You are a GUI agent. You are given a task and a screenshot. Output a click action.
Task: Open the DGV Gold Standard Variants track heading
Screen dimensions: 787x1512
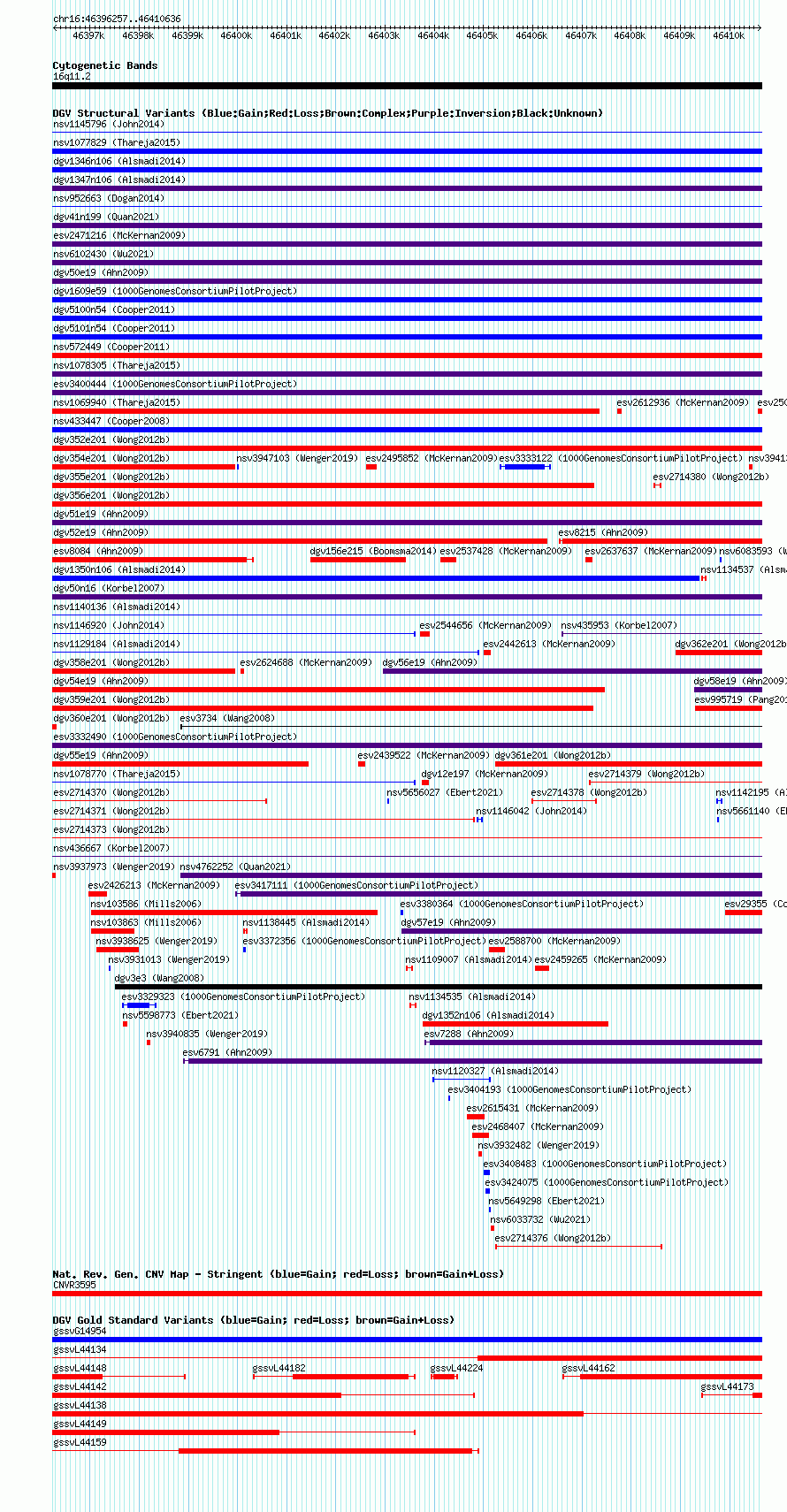(254, 1320)
